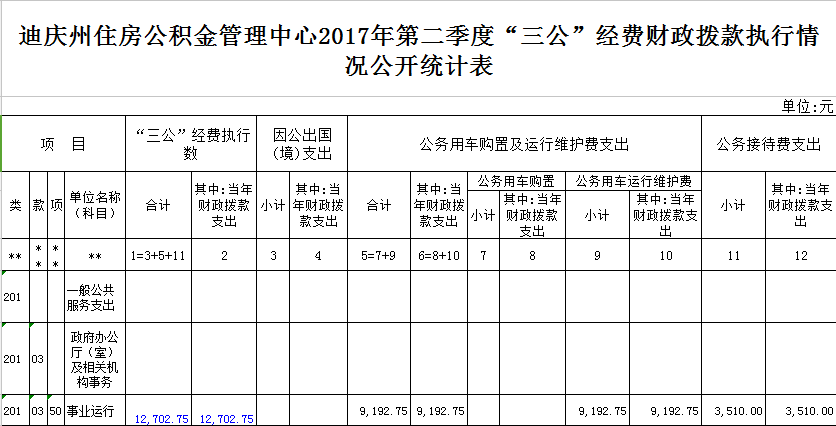Select the "三公"经费执行数 header cell
This screenshot has height=426, width=836.
(x=191, y=144)
